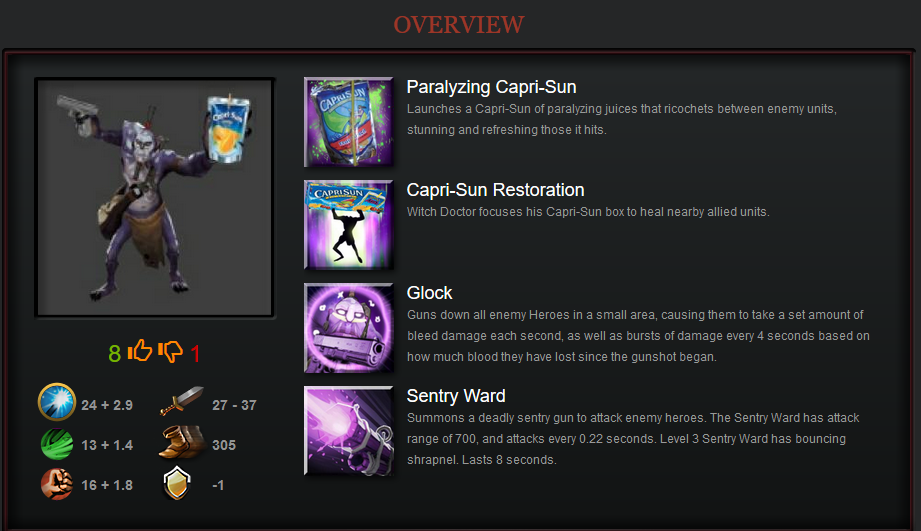Click the Sentry Ward ability icon
Viewport: 921px width, 531px height.
pyautogui.click(x=348, y=431)
